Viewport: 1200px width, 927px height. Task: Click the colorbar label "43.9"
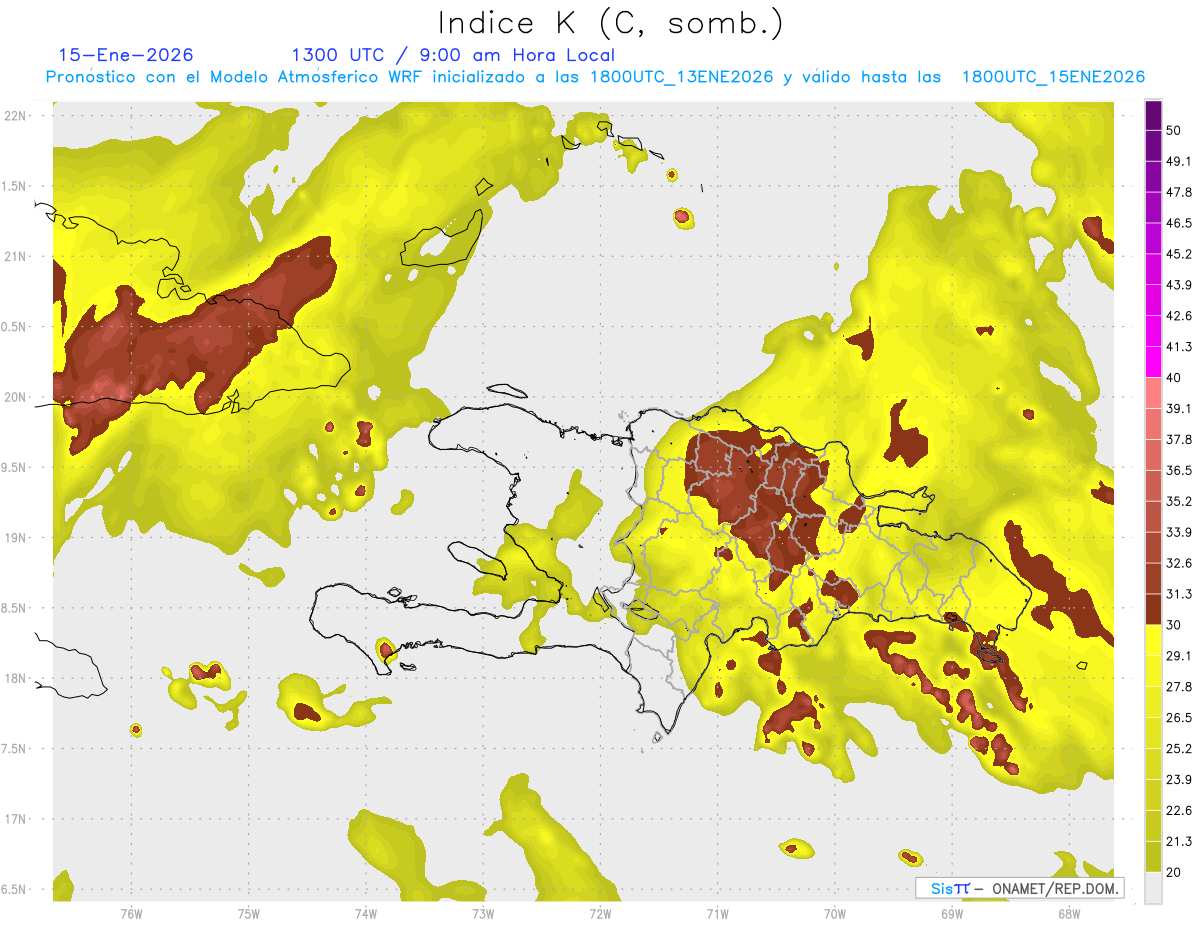pos(1179,285)
